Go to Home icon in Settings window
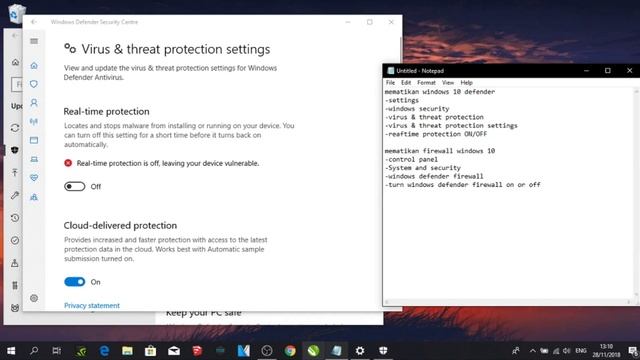Viewport: 640px width, 360px height. [15, 62]
